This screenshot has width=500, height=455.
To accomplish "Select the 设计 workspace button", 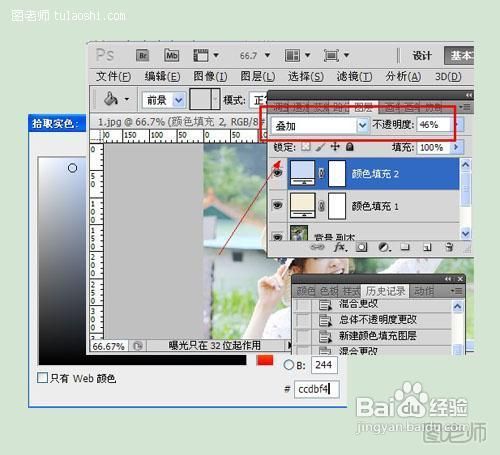I will 422,55.
